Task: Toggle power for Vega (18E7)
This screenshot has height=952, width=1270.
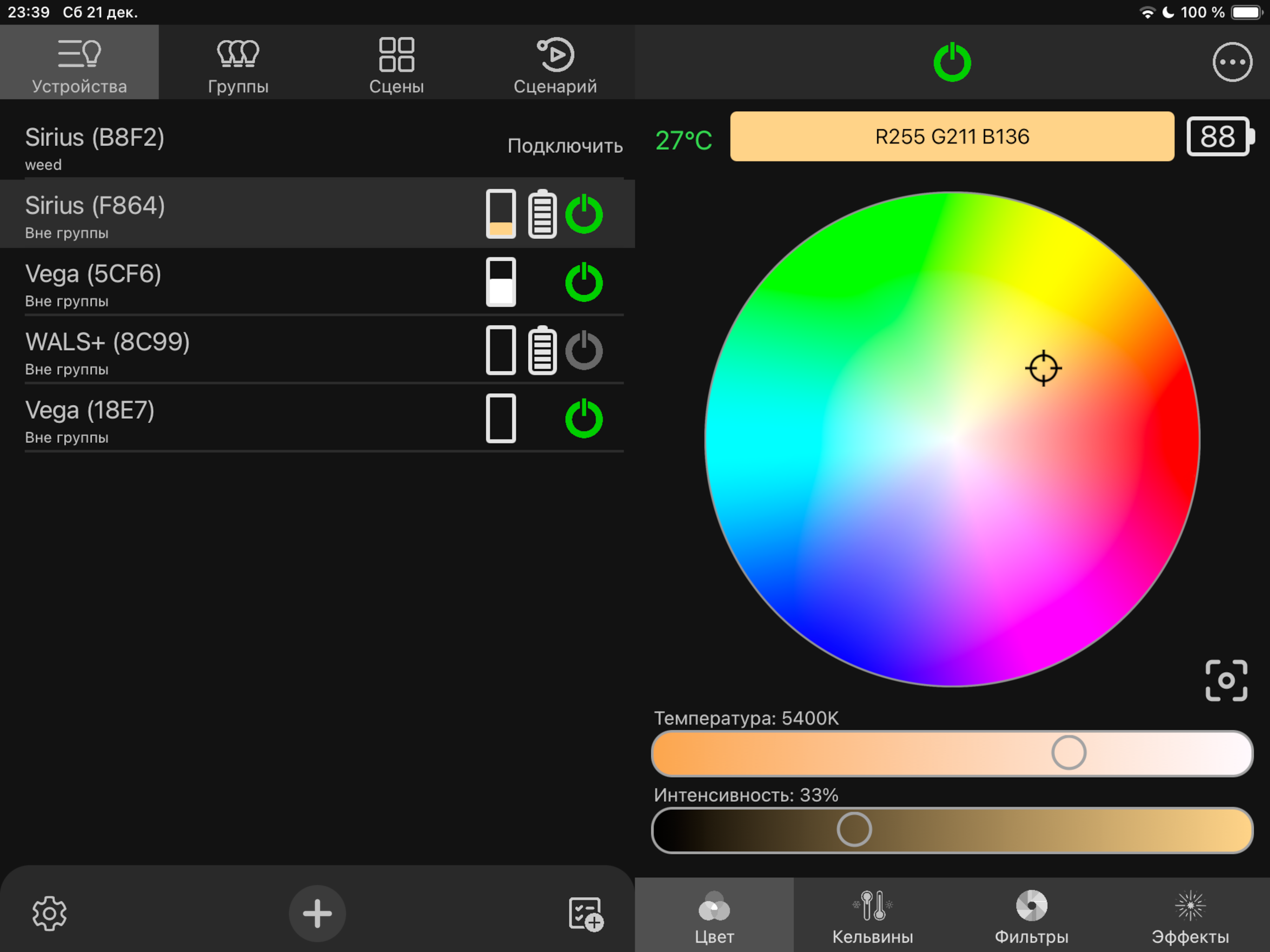Action: click(584, 418)
